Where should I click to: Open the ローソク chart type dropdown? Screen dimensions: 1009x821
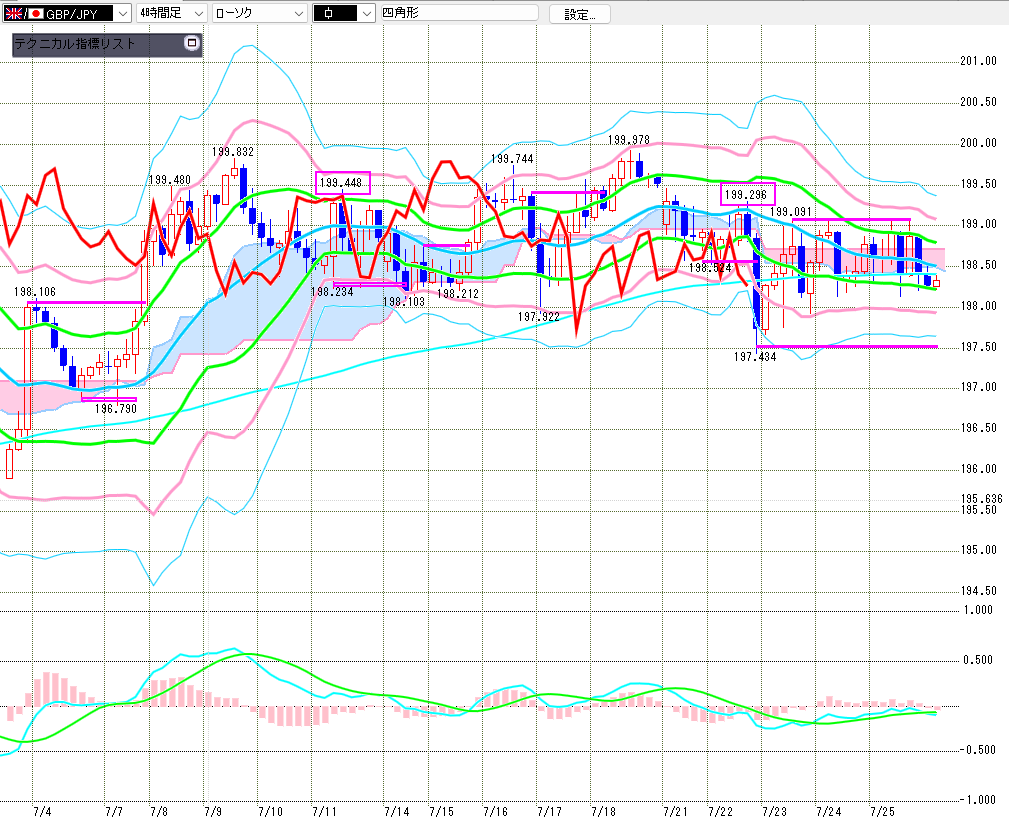click(x=259, y=13)
